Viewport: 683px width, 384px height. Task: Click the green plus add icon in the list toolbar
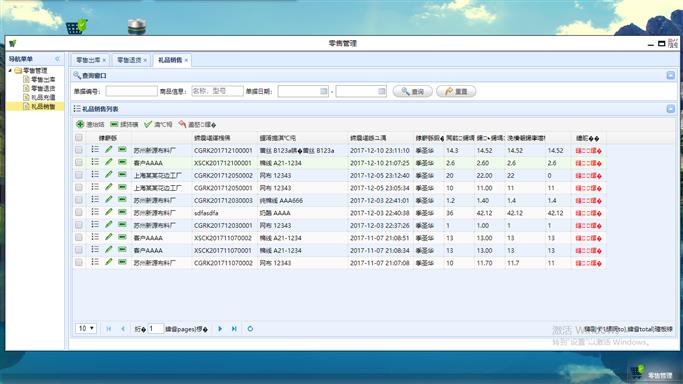tap(80, 125)
